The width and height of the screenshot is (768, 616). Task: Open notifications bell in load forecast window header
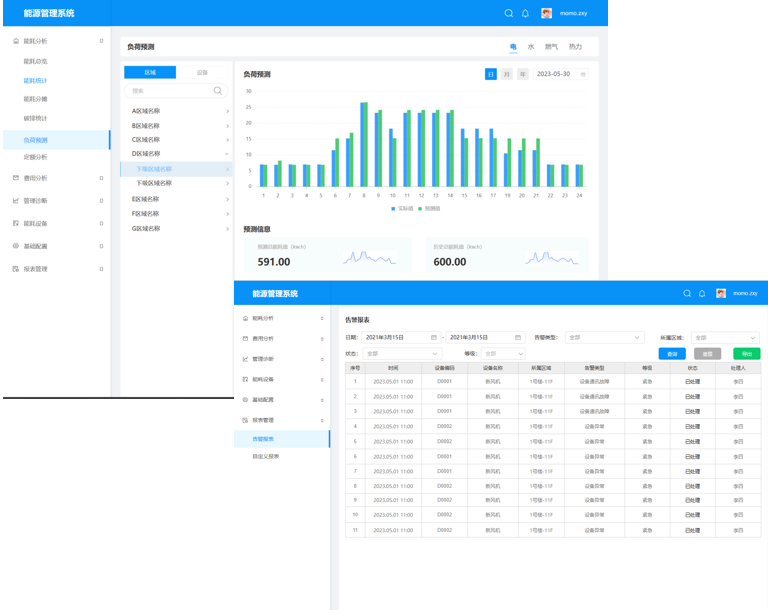pos(525,13)
